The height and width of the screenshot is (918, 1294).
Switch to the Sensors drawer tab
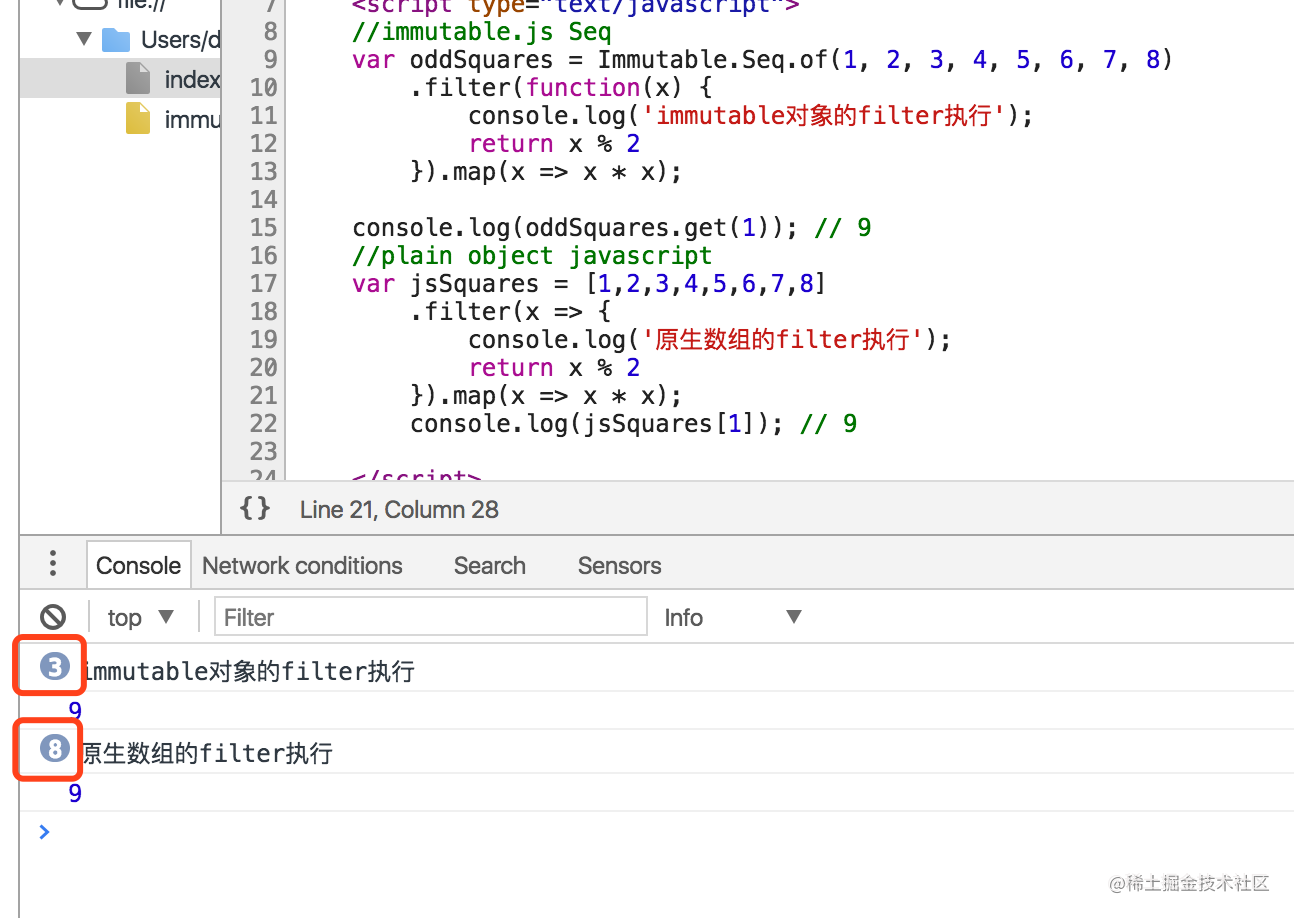[619, 566]
